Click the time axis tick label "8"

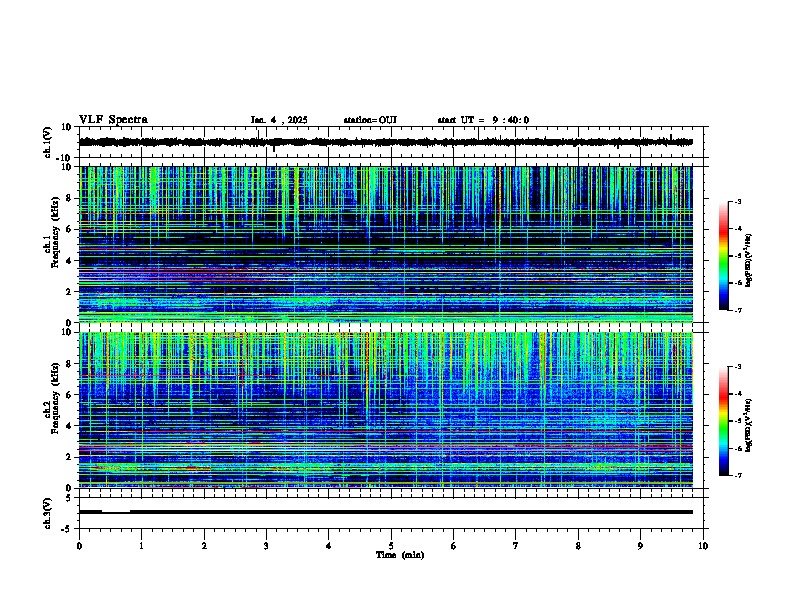(578, 546)
